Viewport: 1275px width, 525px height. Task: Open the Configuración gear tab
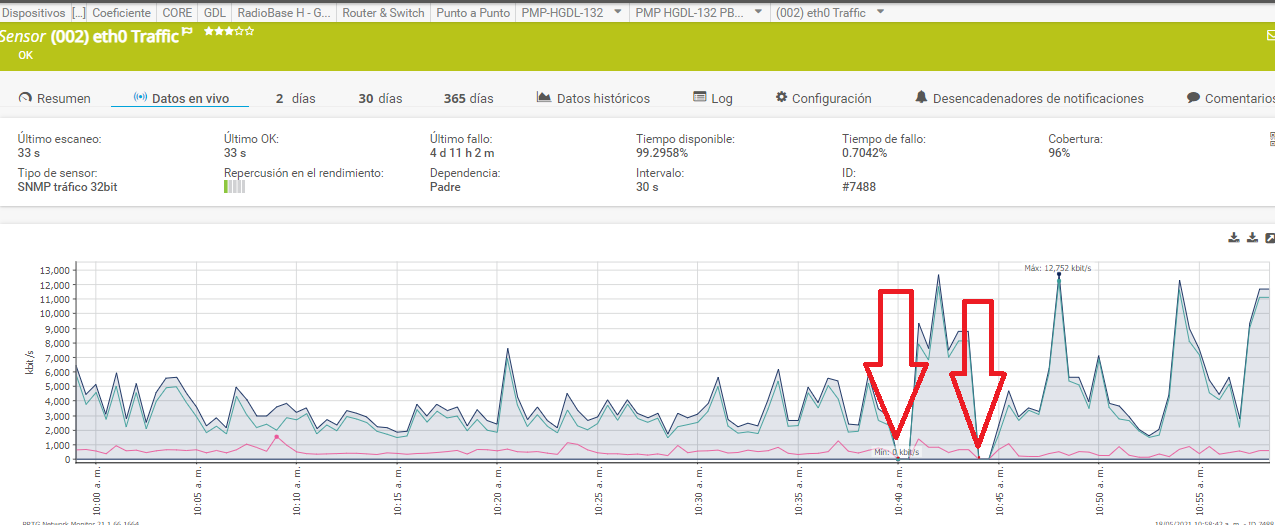(x=823, y=98)
